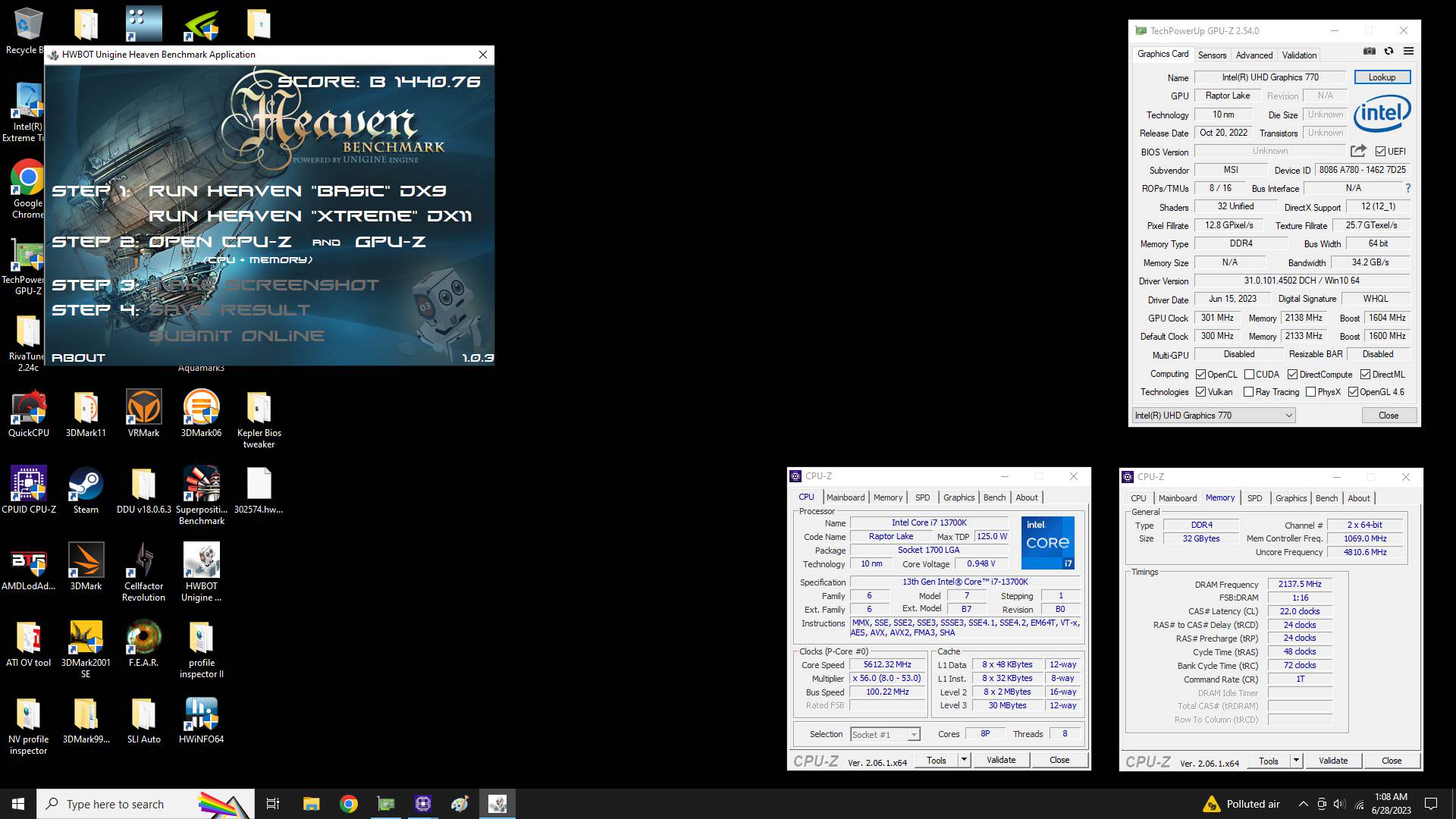
Task: Open the Recycle Bin desktop icon
Action: pos(28,30)
